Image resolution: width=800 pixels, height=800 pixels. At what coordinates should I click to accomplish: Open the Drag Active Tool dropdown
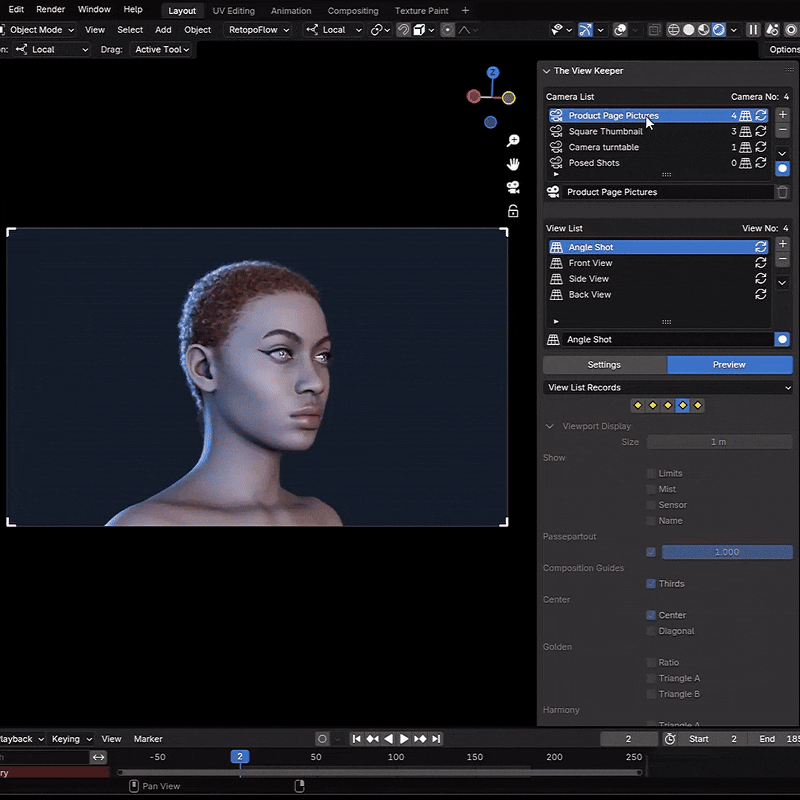(162, 49)
